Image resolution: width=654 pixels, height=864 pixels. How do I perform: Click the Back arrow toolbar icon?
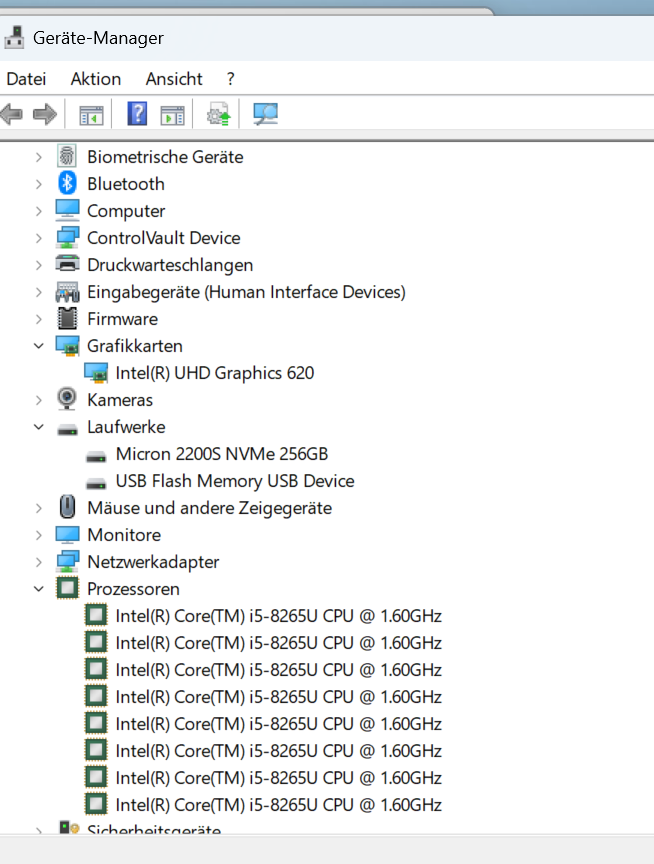coord(12,115)
